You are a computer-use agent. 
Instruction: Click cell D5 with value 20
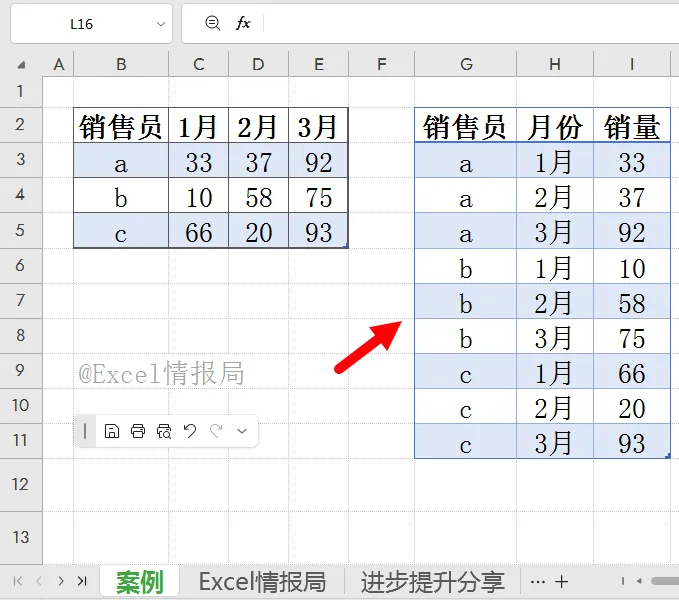[x=259, y=231]
